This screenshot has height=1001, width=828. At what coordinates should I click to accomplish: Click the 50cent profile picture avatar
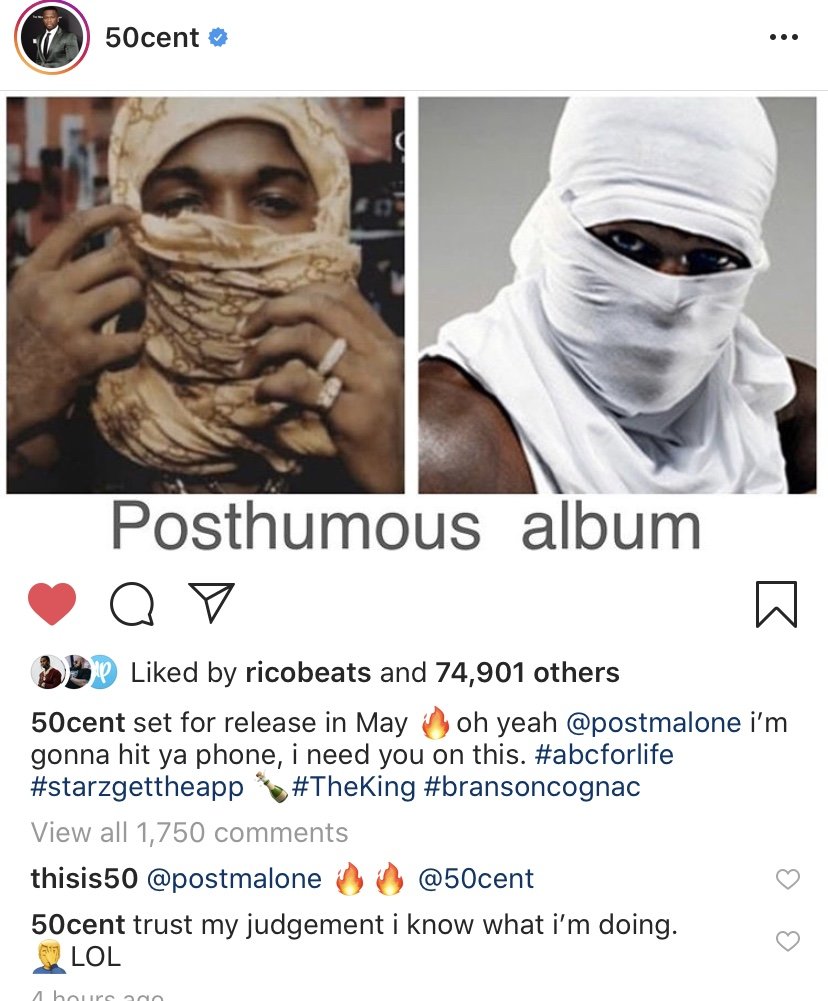point(52,37)
